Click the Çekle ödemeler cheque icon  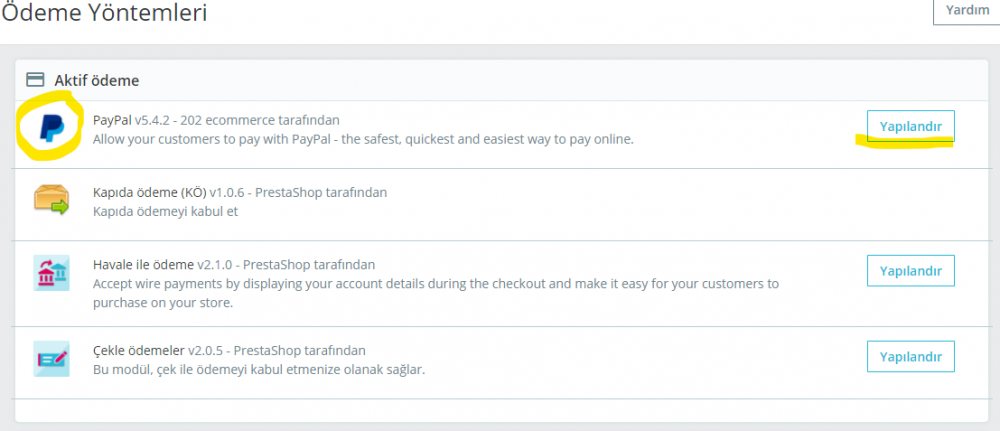click(x=50, y=358)
